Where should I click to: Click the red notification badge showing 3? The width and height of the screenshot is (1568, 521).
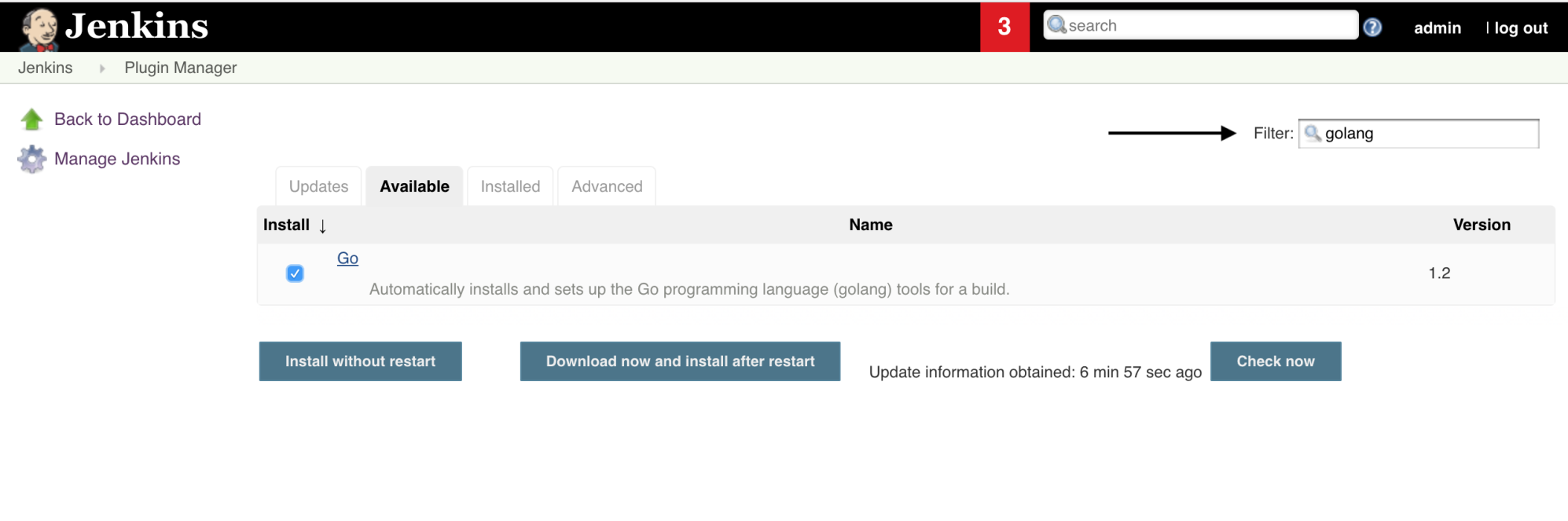pyautogui.click(x=1004, y=27)
